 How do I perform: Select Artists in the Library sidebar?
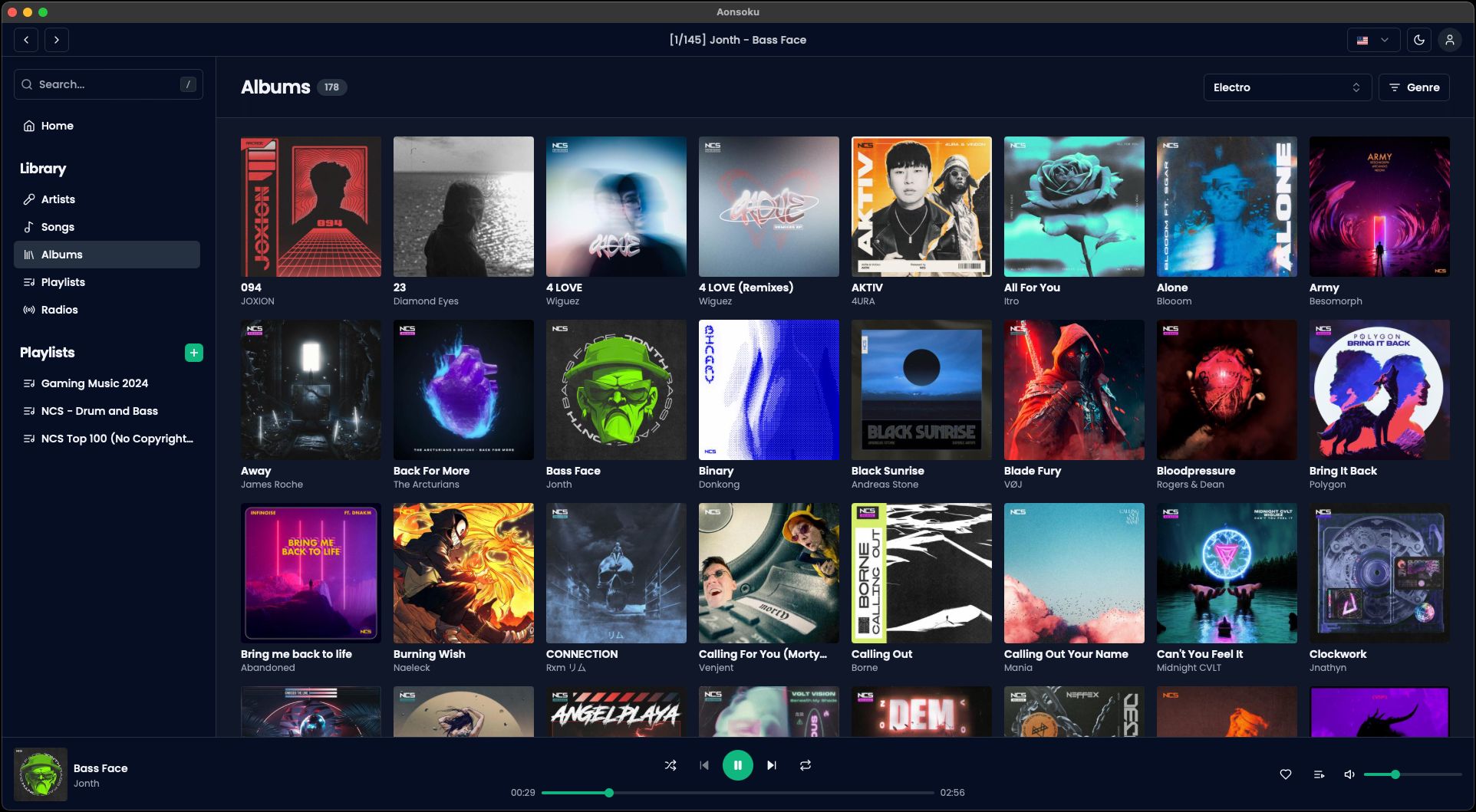58,199
